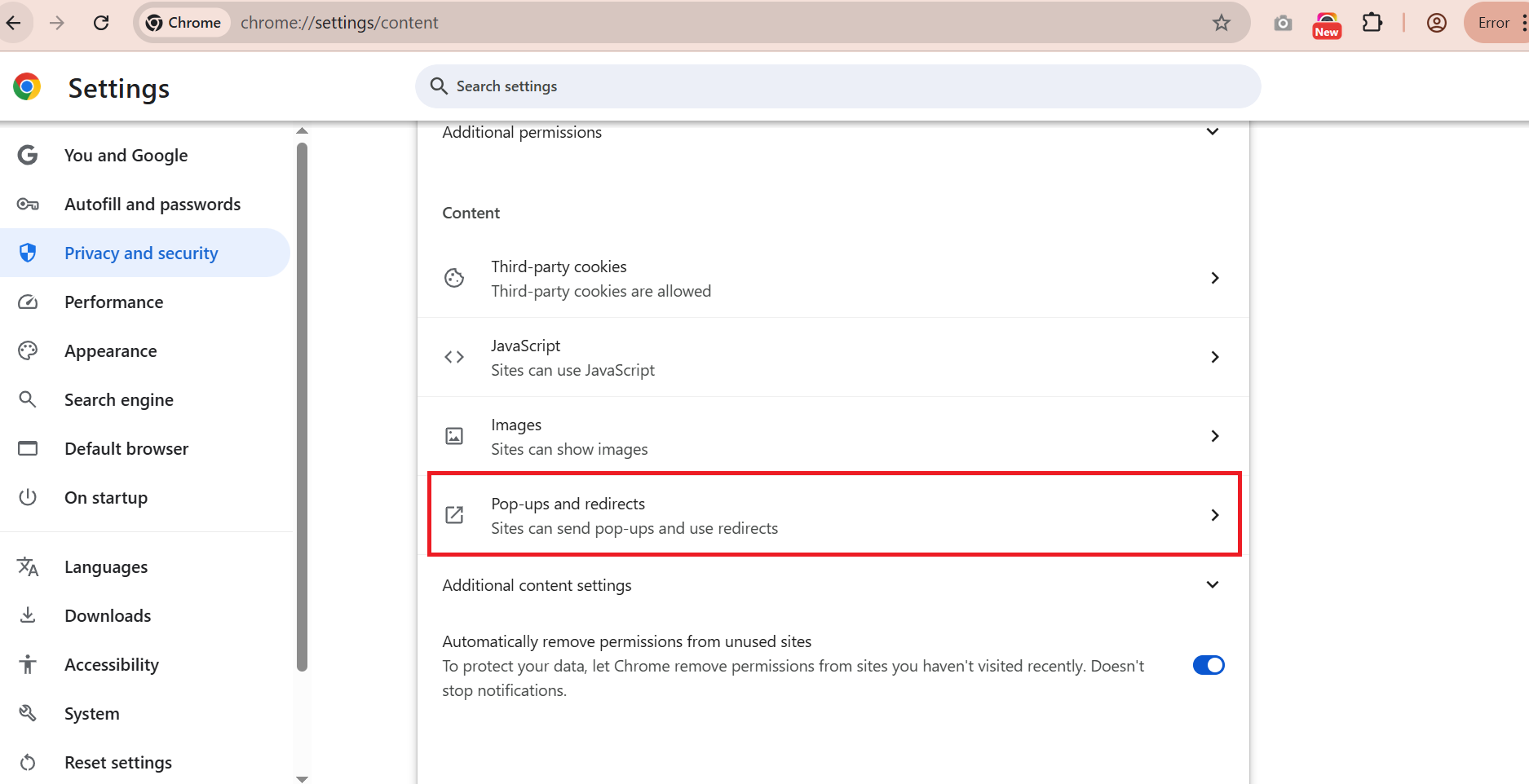Bookmark this page with the star icon
The width and height of the screenshot is (1529, 784).
point(1221,23)
